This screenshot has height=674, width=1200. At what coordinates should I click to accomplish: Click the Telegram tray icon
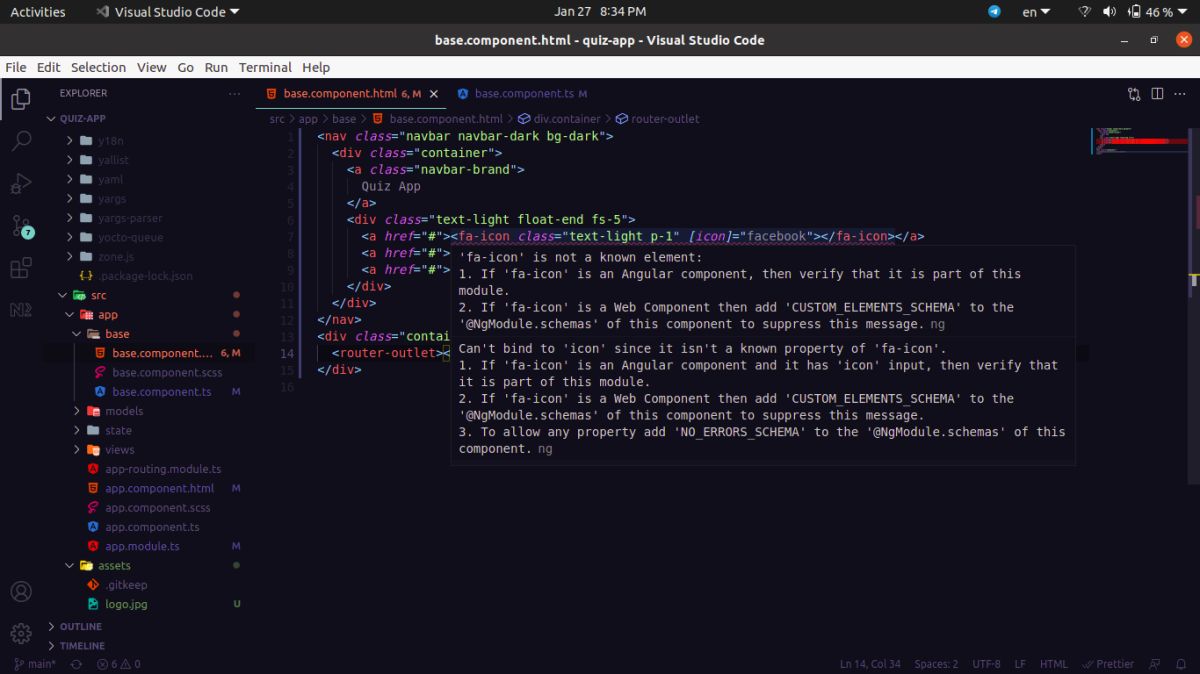pos(994,12)
